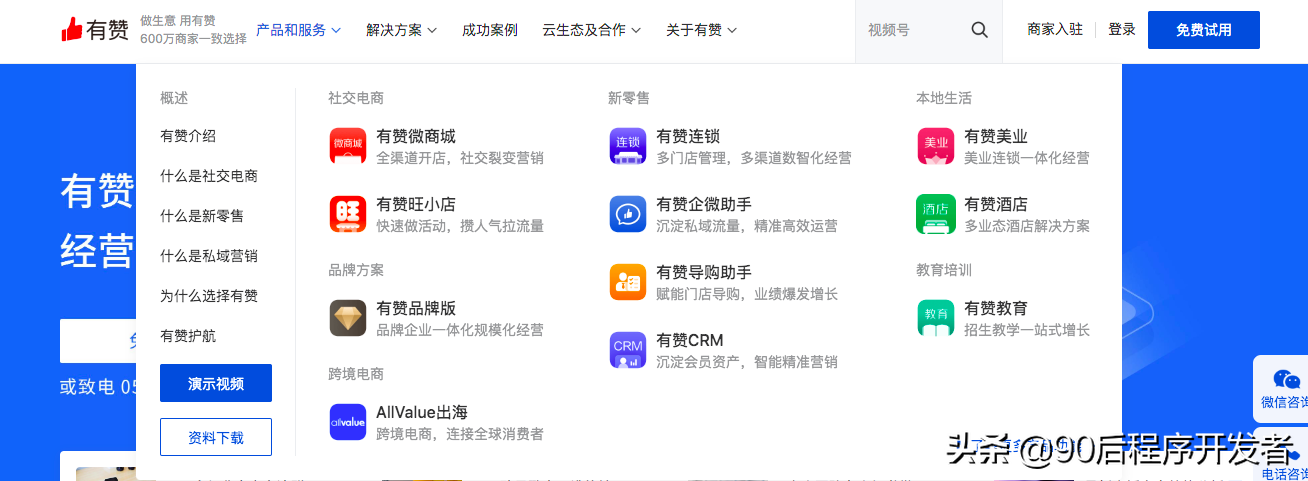Open 有赞企微助手 icon

(x=628, y=214)
